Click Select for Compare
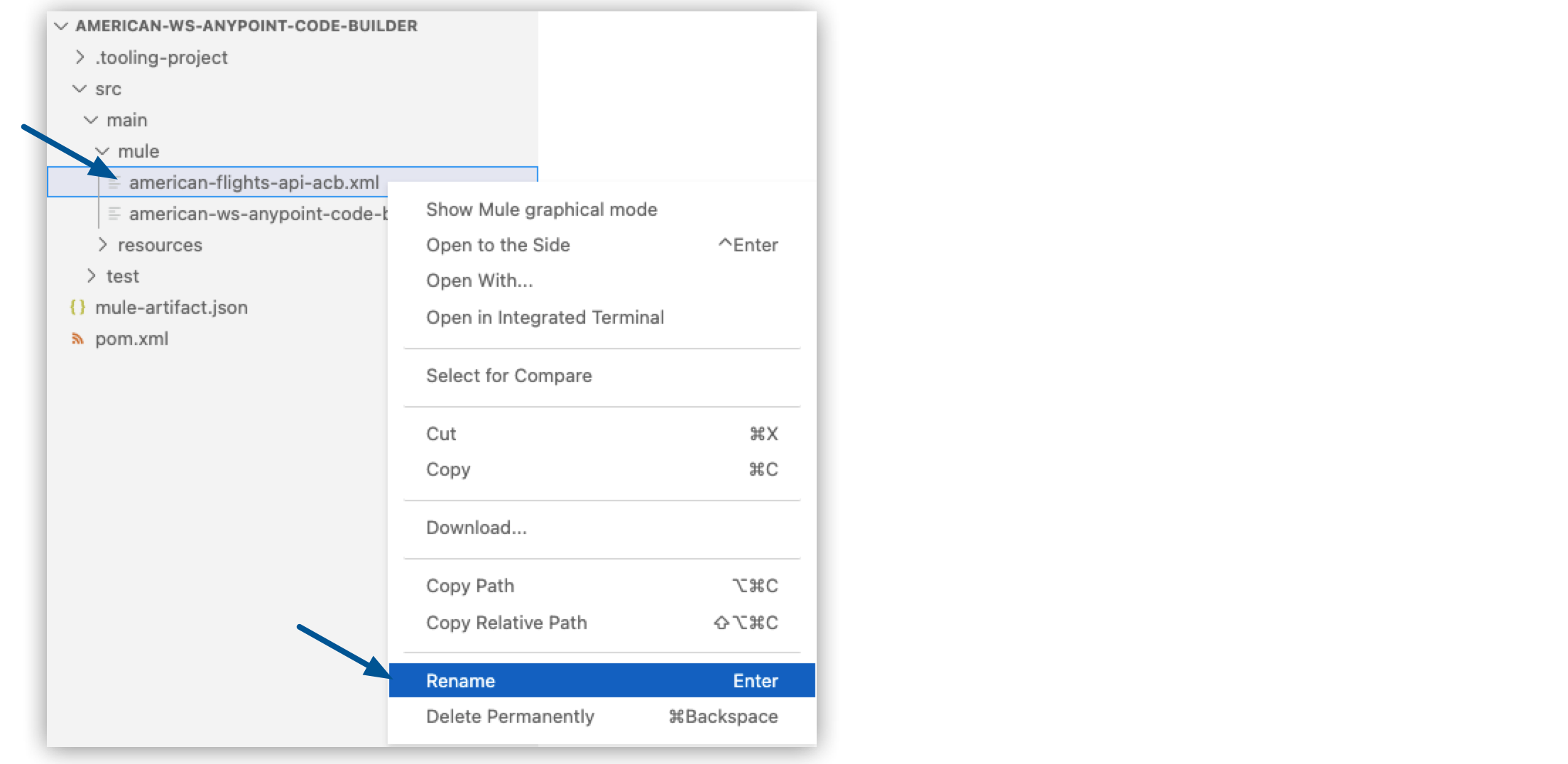The height and width of the screenshot is (764, 1568). [x=508, y=376]
